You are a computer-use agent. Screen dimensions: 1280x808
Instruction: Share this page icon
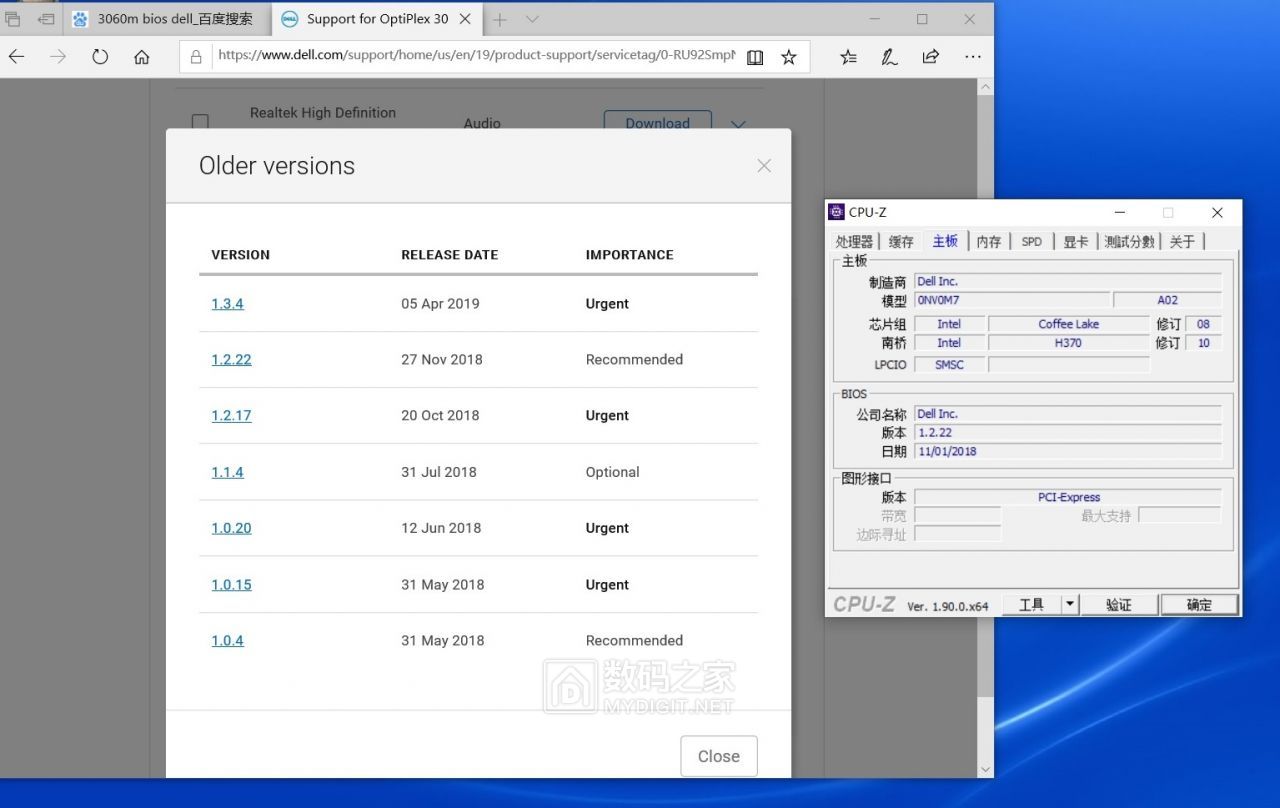931,57
